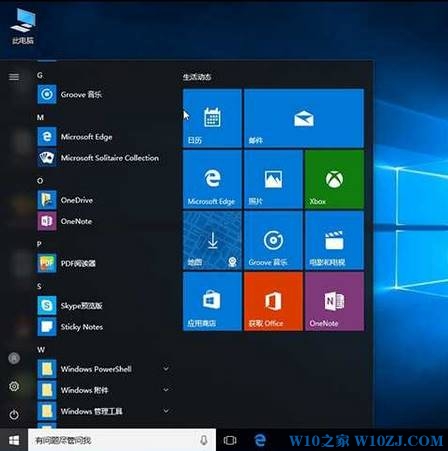
Task: Click the Cortana search box
Action: (x=122, y=440)
